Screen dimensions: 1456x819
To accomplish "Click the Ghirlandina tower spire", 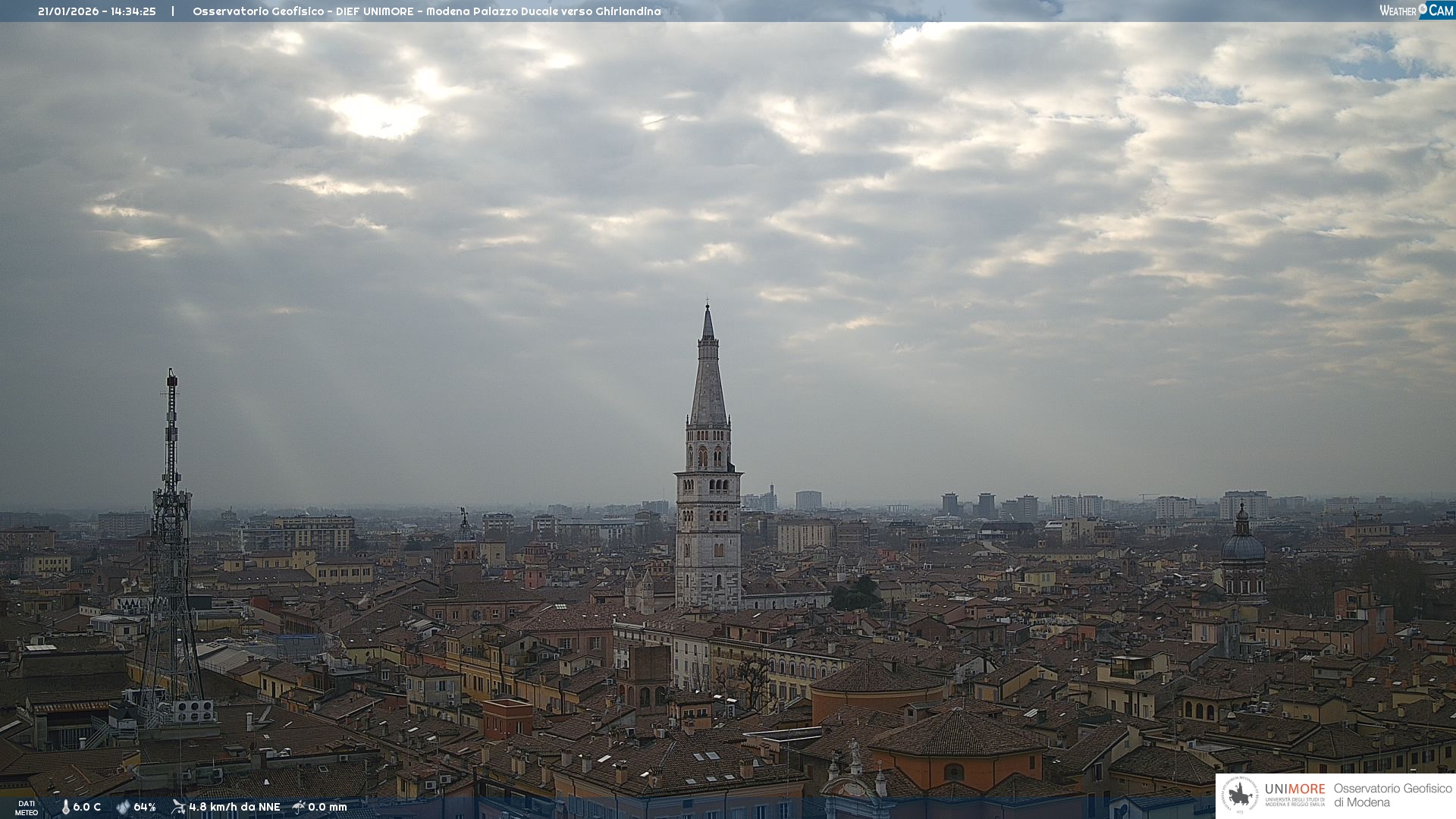I will click(708, 372).
